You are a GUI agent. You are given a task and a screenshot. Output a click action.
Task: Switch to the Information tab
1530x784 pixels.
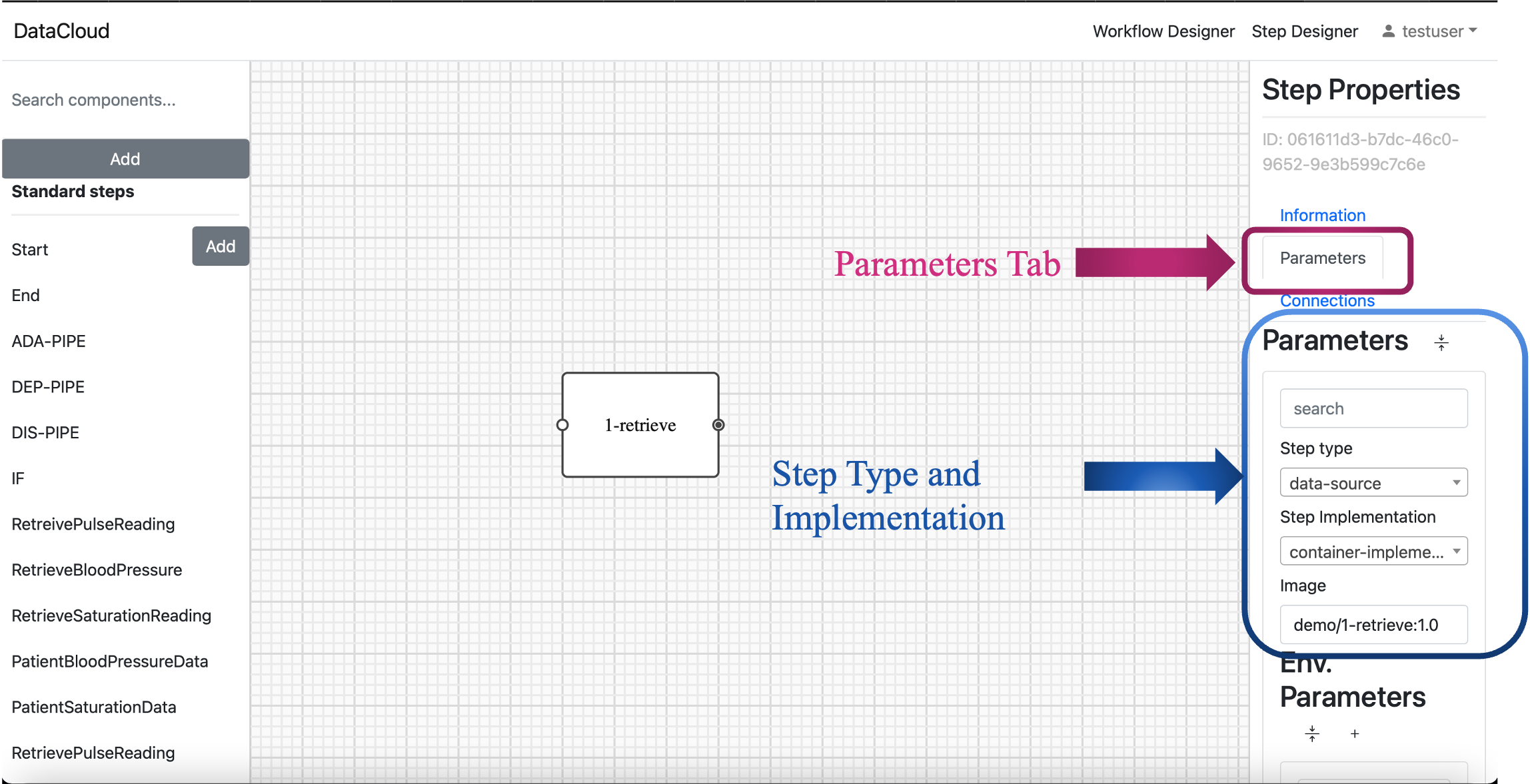click(1323, 215)
